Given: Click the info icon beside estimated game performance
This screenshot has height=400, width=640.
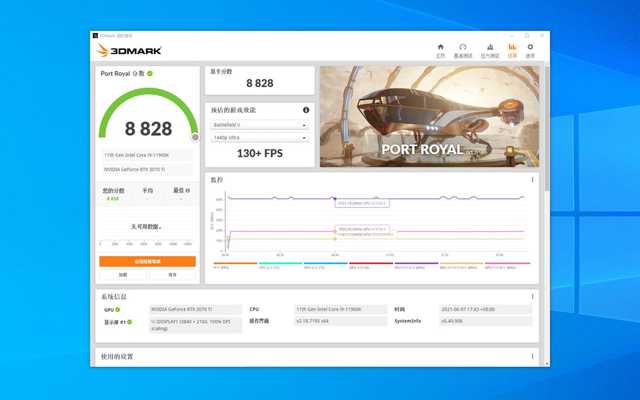Looking at the screenshot, I should [x=306, y=109].
